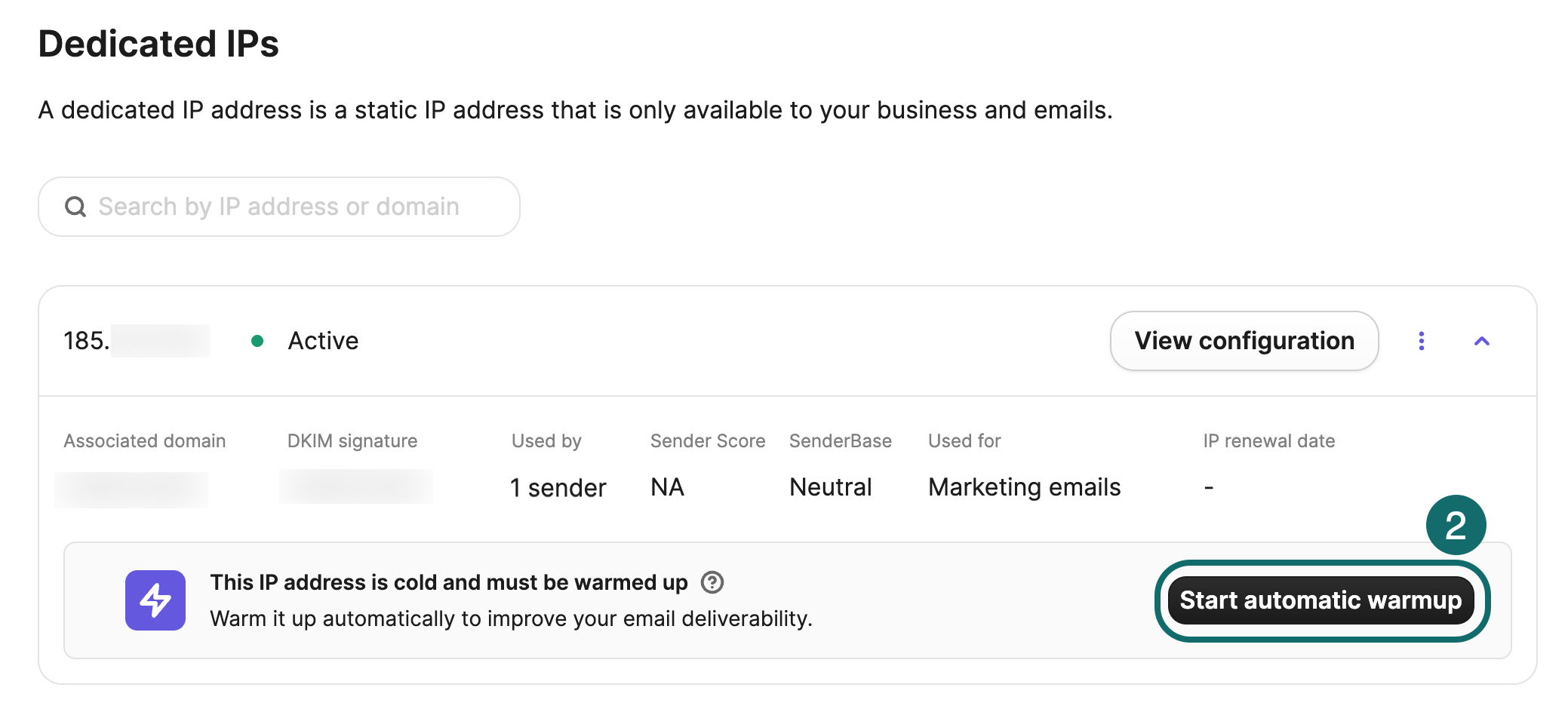The width and height of the screenshot is (1568, 712).
Task: Click the Active status label
Action: coord(323,341)
